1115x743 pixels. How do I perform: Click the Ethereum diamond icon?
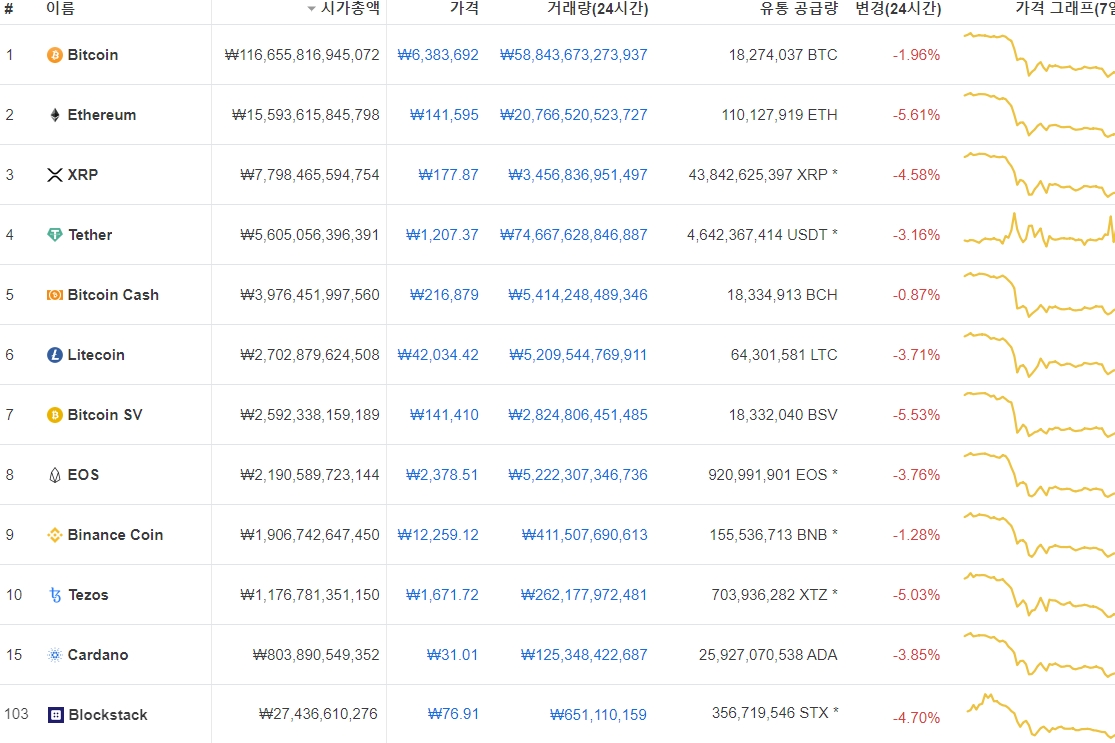click(x=55, y=115)
